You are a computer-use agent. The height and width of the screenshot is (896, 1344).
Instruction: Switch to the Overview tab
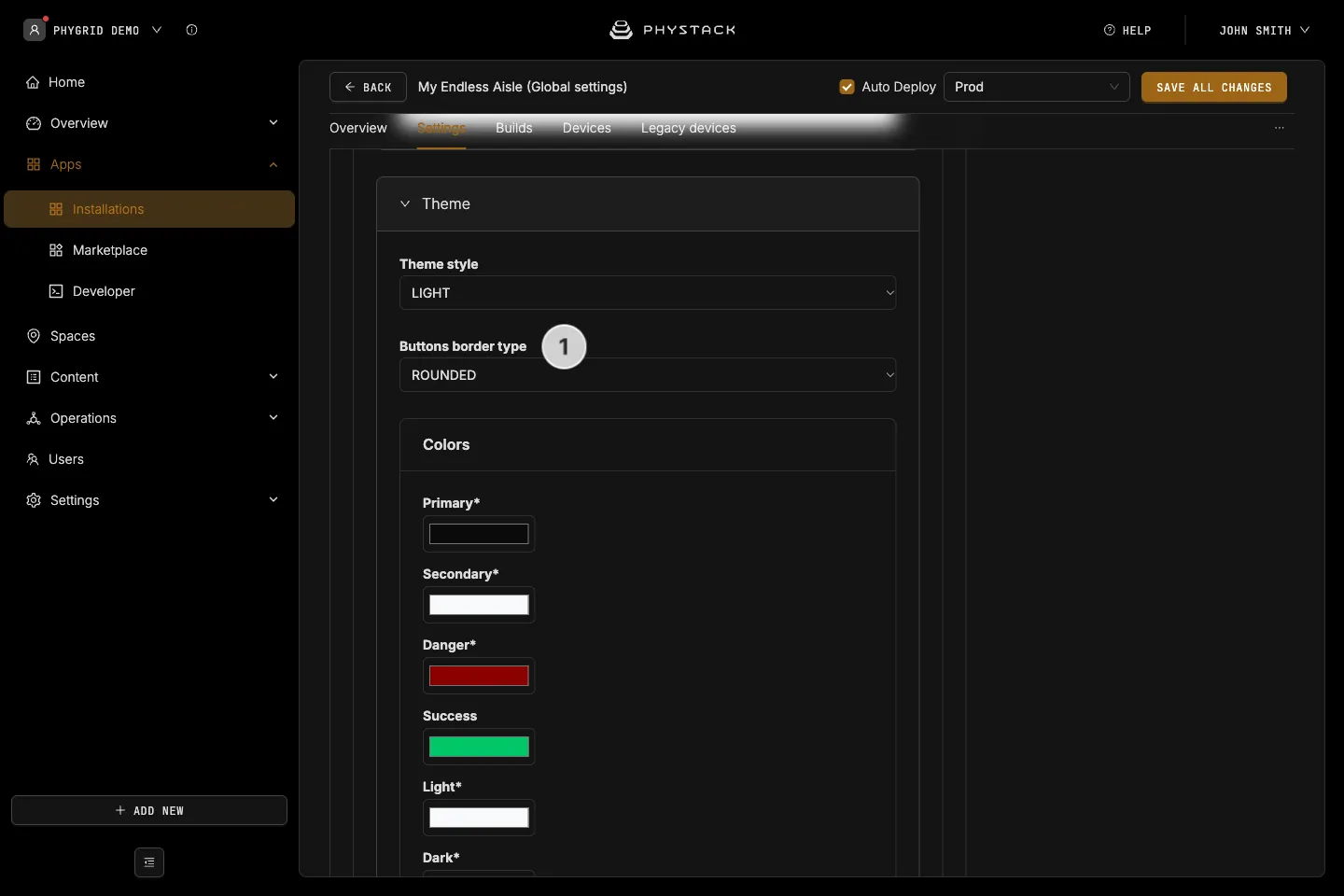tap(358, 128)
